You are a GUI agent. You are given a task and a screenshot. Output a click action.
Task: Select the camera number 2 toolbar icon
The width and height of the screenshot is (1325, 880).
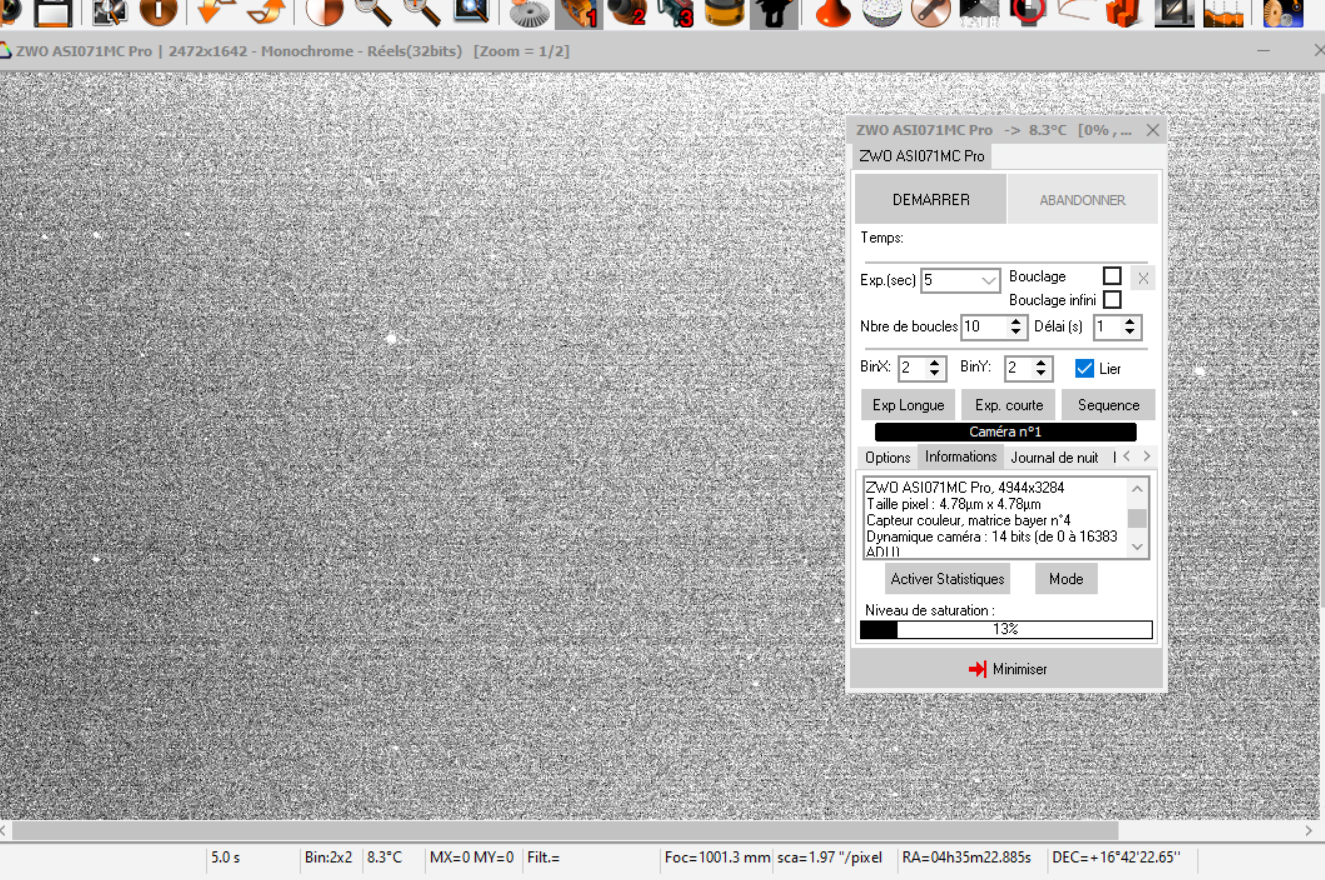coord(627,12)
